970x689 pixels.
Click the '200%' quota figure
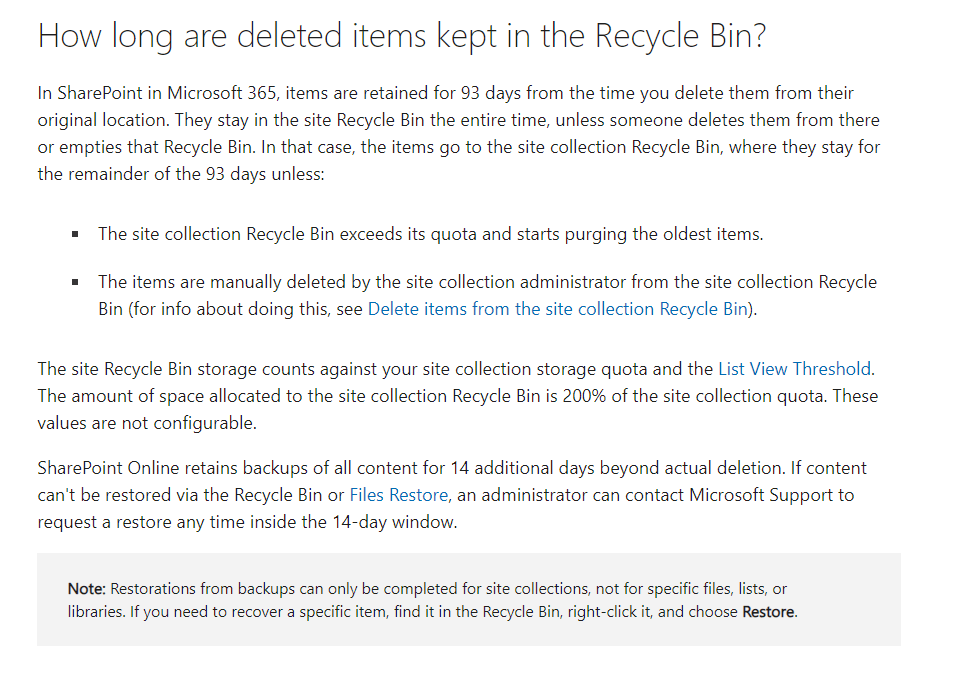click(568, 395)
